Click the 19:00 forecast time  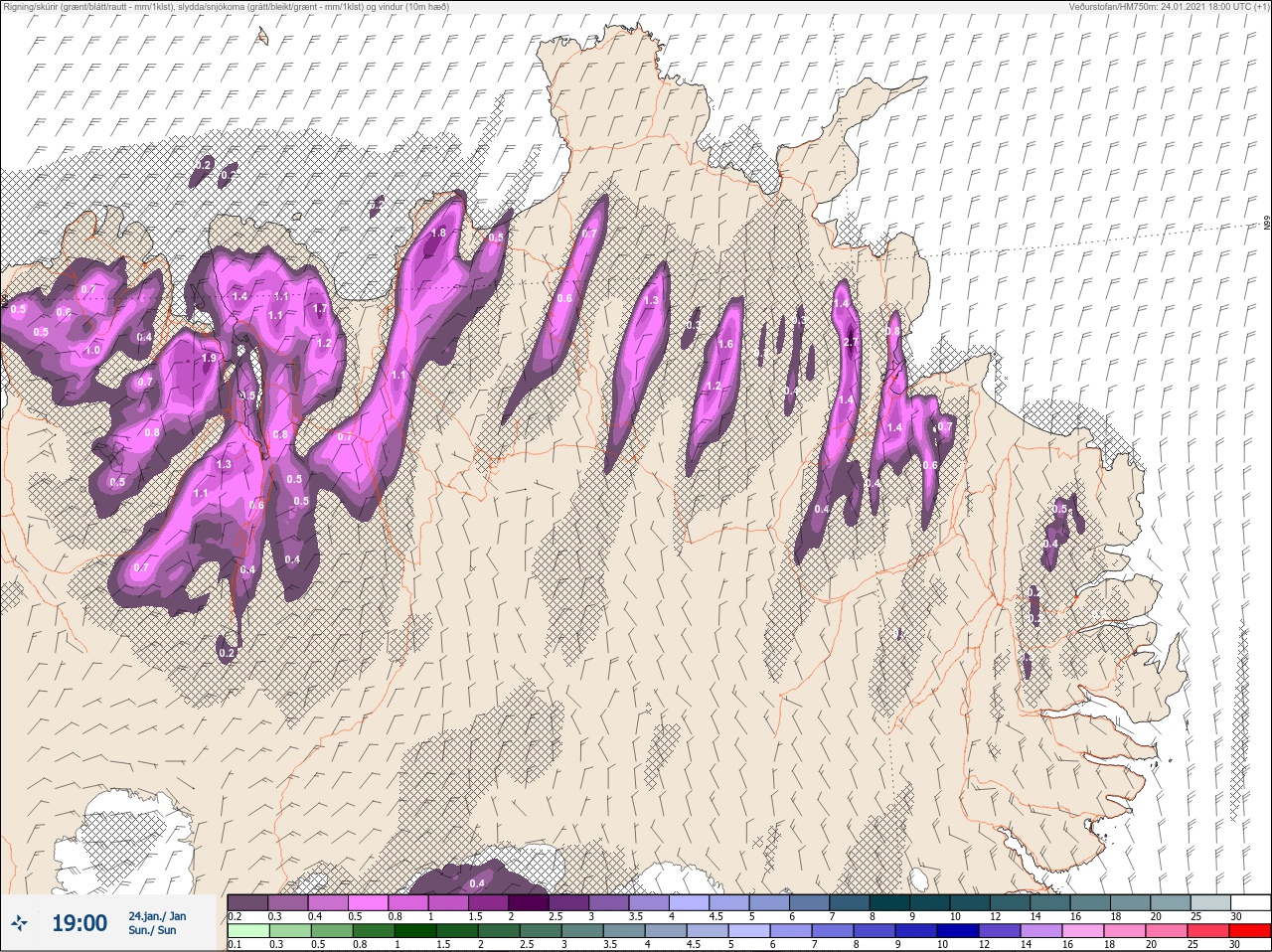(x=79, y=923)
